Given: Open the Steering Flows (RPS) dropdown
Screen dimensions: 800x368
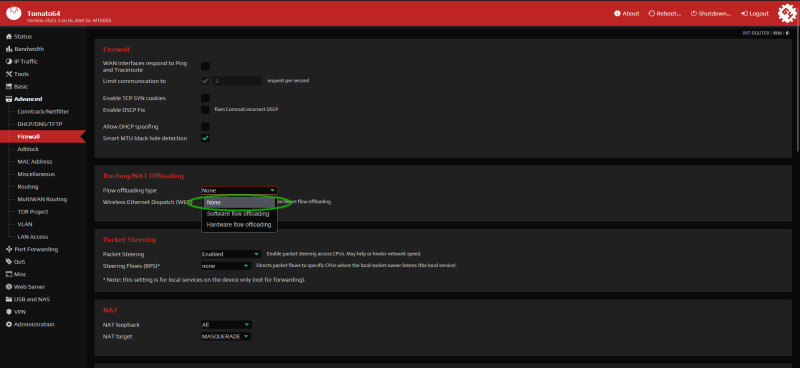Looking at the screenshot, I should click(x=226, y=266).
